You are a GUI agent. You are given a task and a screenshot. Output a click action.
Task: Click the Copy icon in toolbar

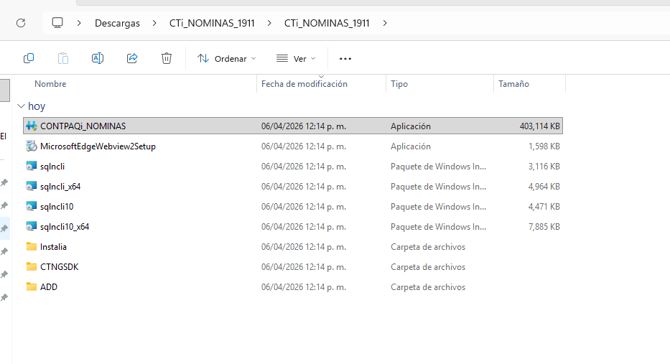tap(29, 58)
